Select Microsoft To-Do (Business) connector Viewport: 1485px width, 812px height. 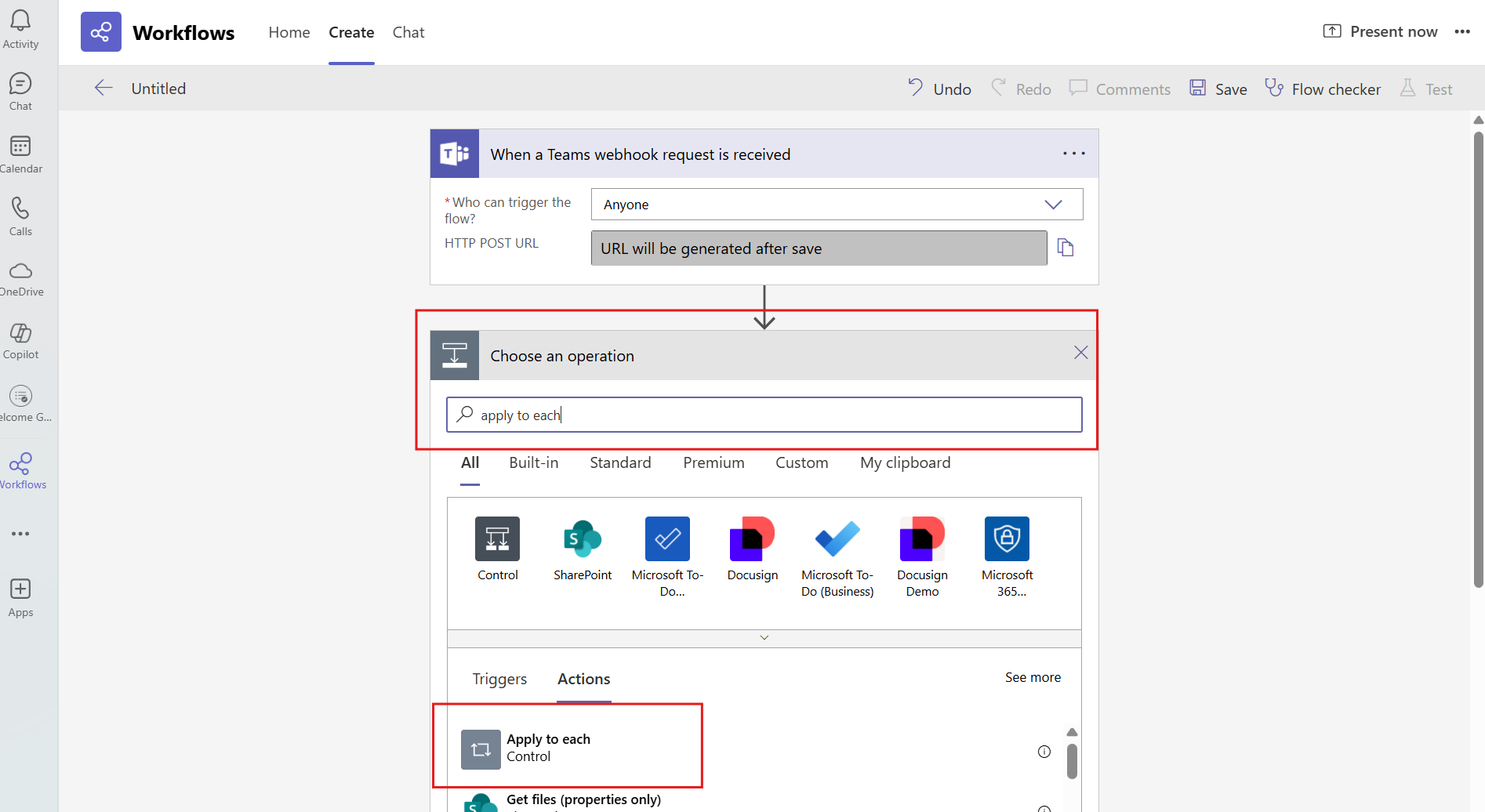pos(837,557)
